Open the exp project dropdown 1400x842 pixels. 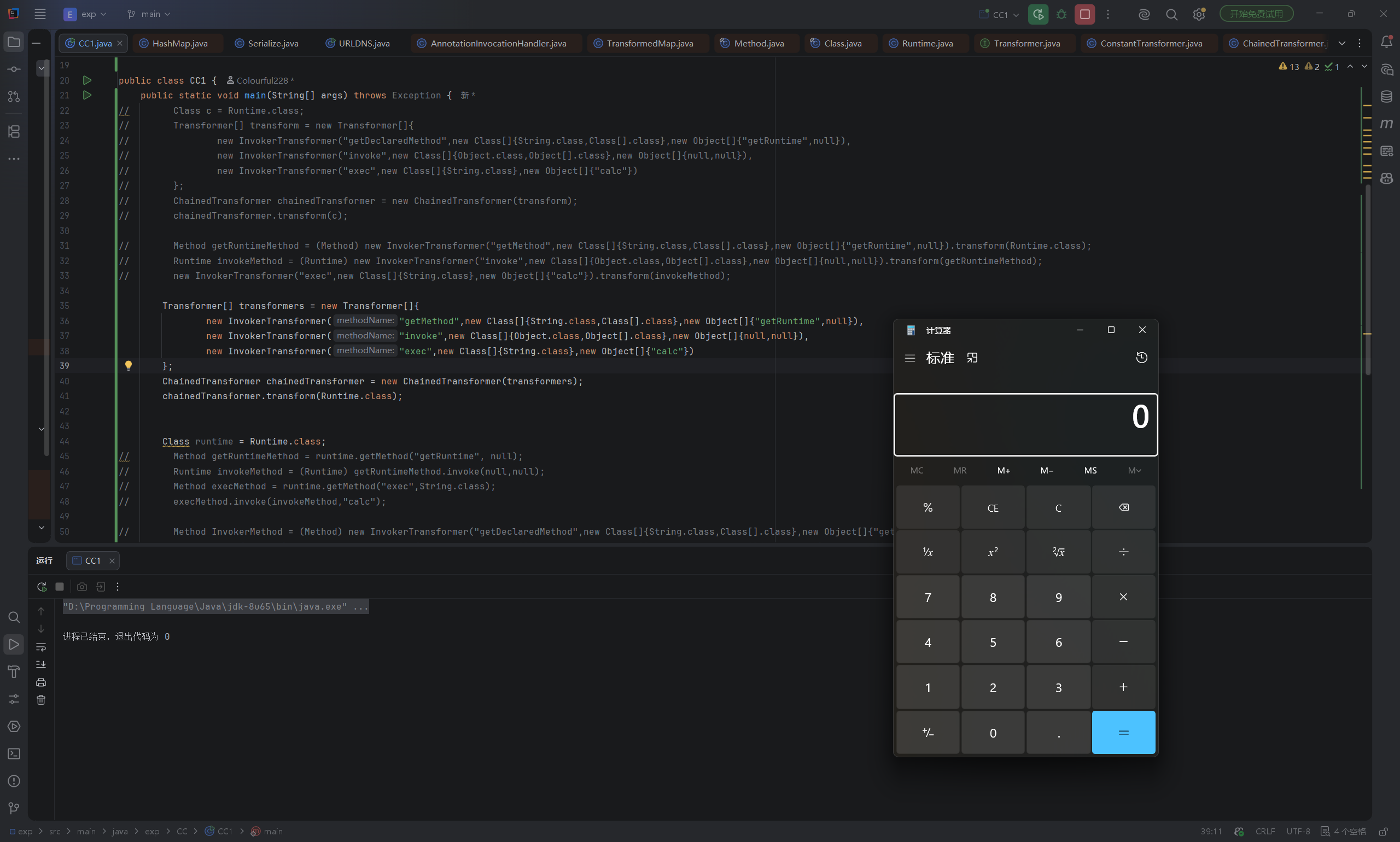click(85, 14)
